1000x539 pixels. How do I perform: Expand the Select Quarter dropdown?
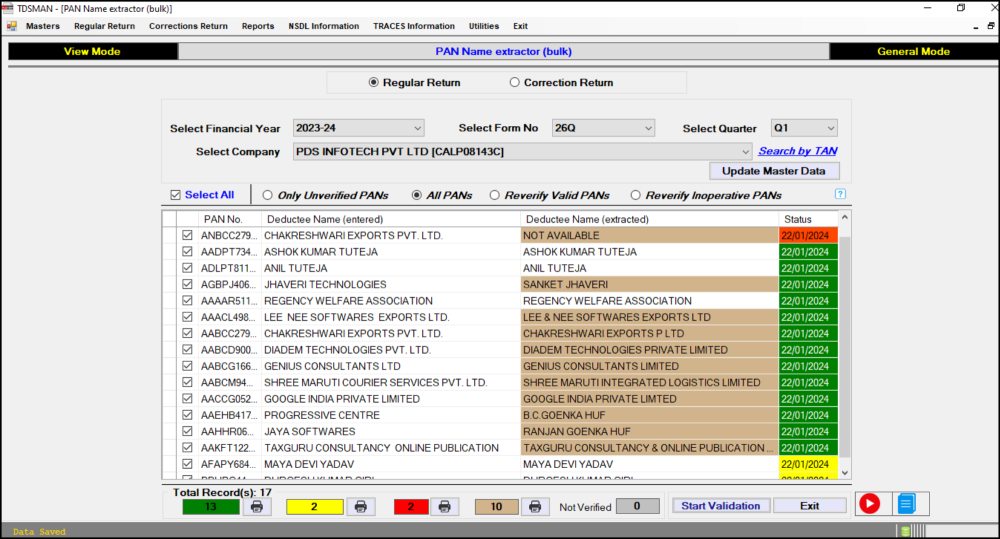tap(830, 128)
